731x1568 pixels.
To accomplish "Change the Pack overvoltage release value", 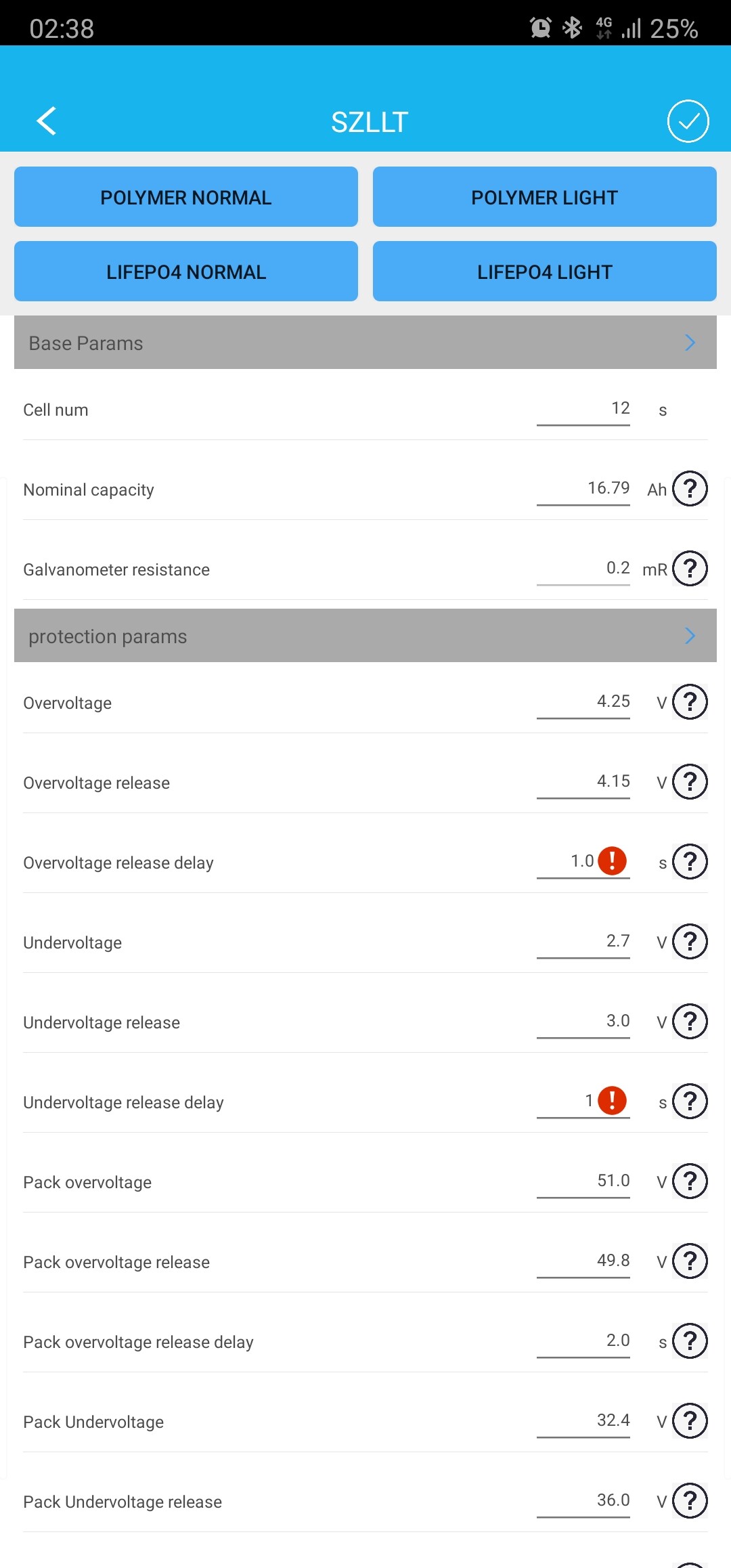I will pos(583,1261).
